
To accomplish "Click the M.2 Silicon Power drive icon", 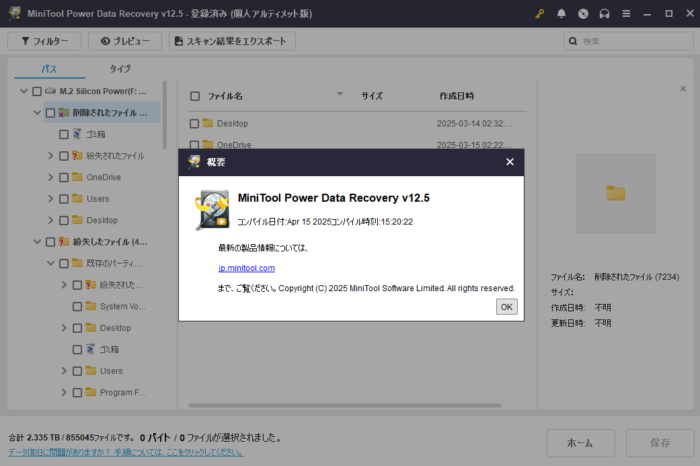I will click(x=50, y=91).
